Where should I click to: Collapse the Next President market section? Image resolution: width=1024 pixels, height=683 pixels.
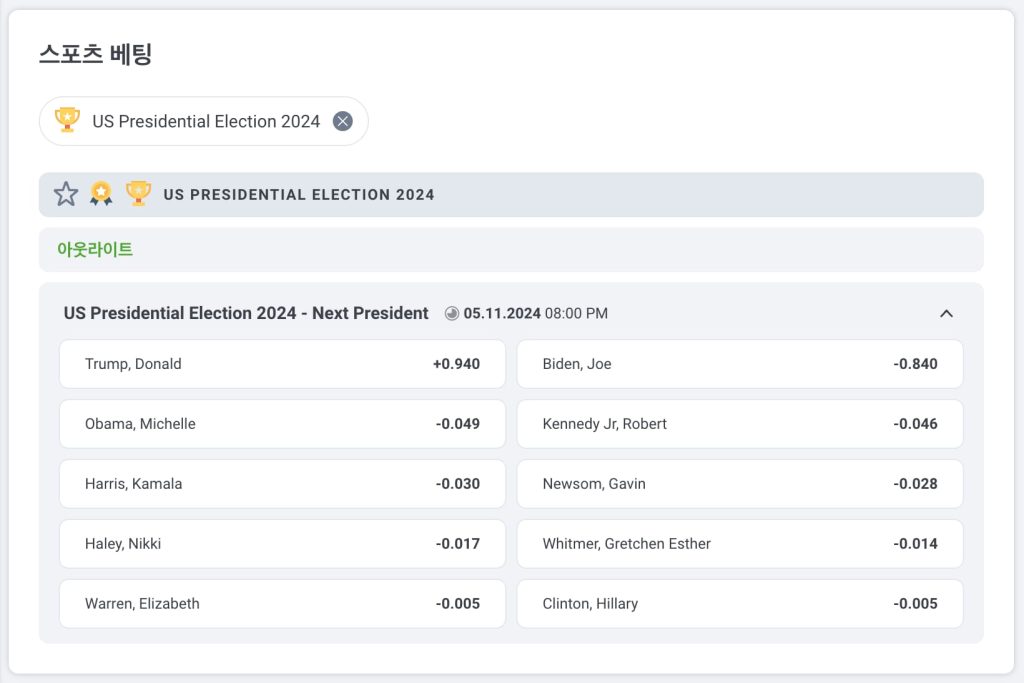click(946, 313)
